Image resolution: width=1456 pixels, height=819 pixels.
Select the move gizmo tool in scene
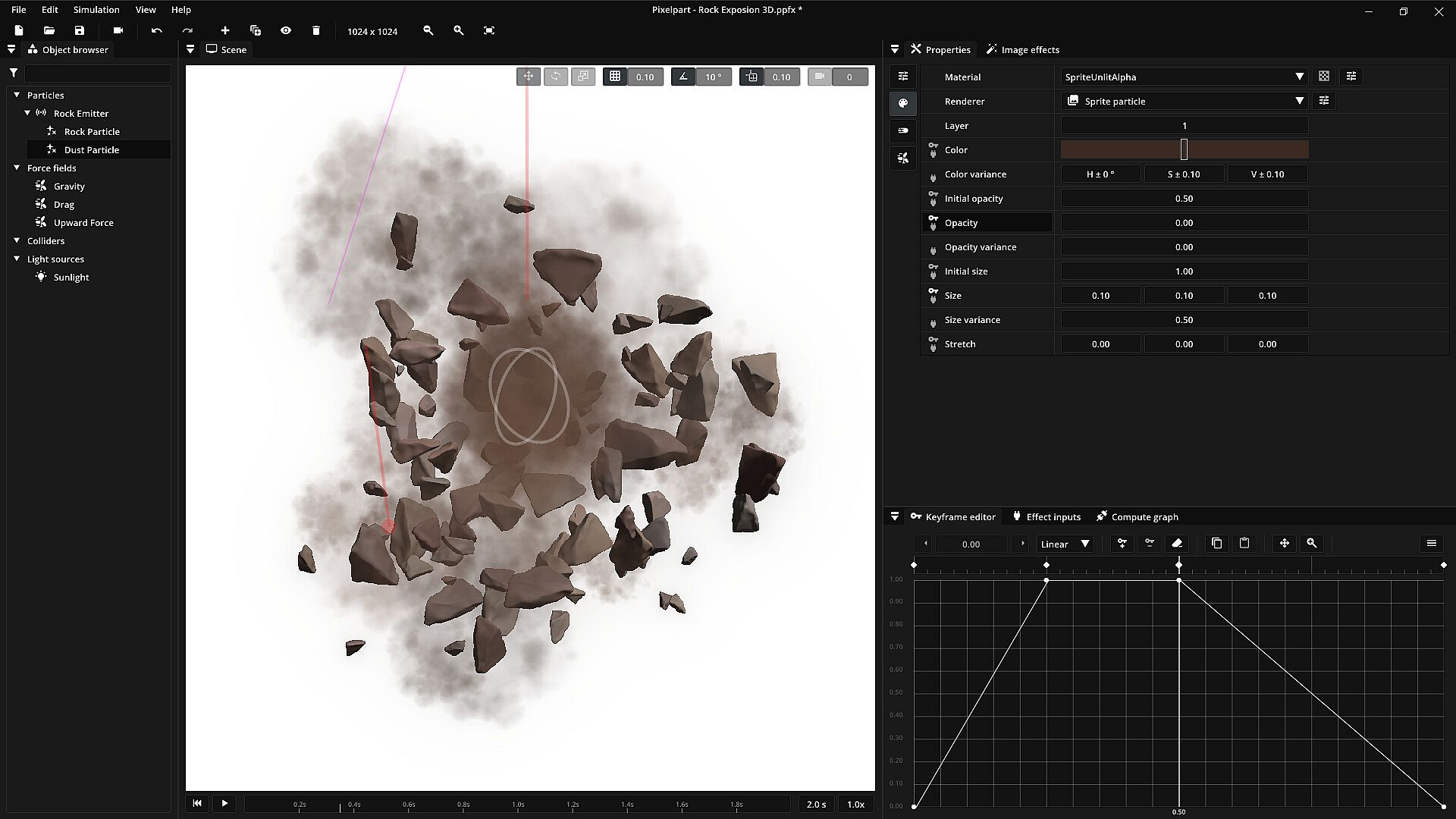pyautogui.click(x=529, y=77)
